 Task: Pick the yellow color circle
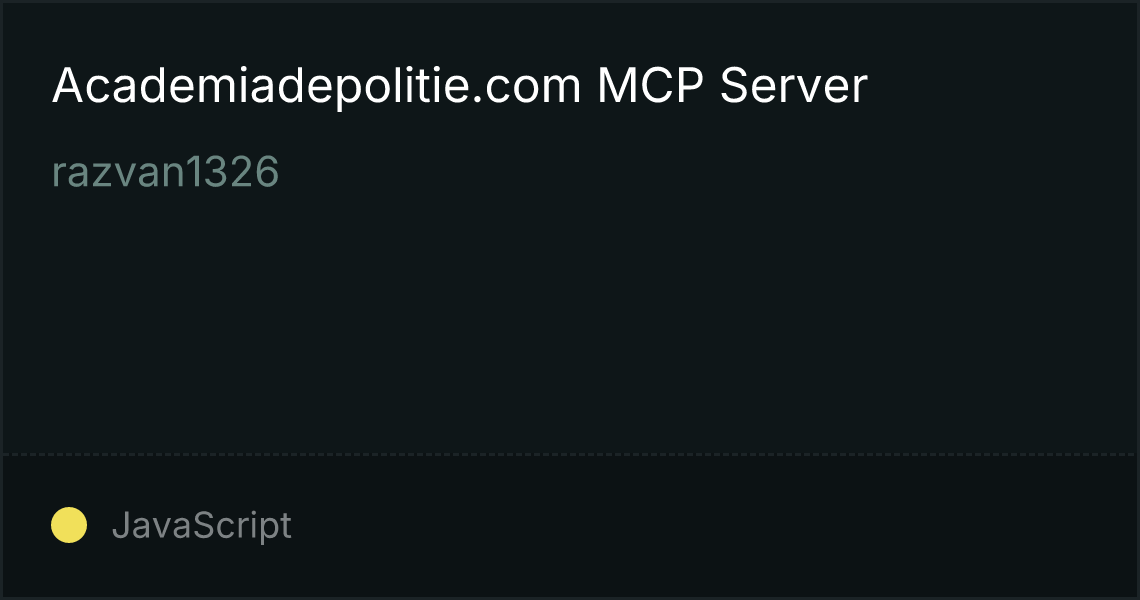(69, 525)
